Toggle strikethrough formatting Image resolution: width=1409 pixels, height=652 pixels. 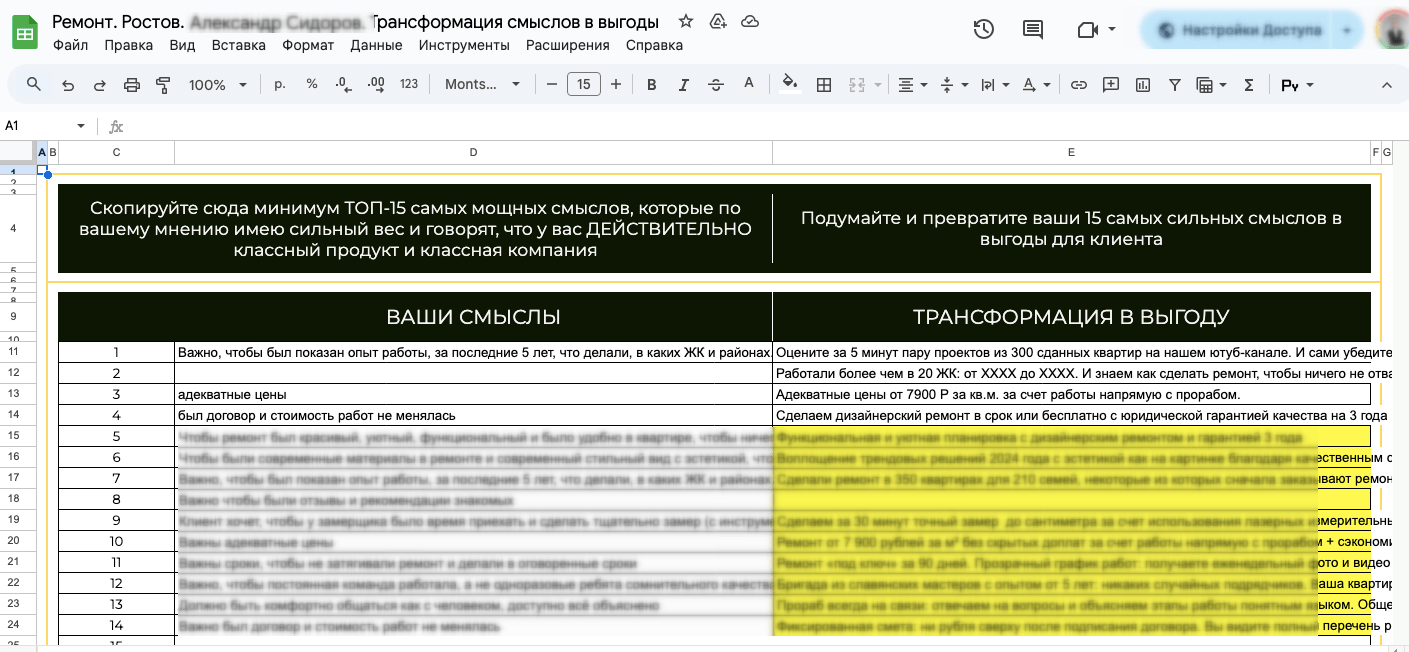click(716, 85)
